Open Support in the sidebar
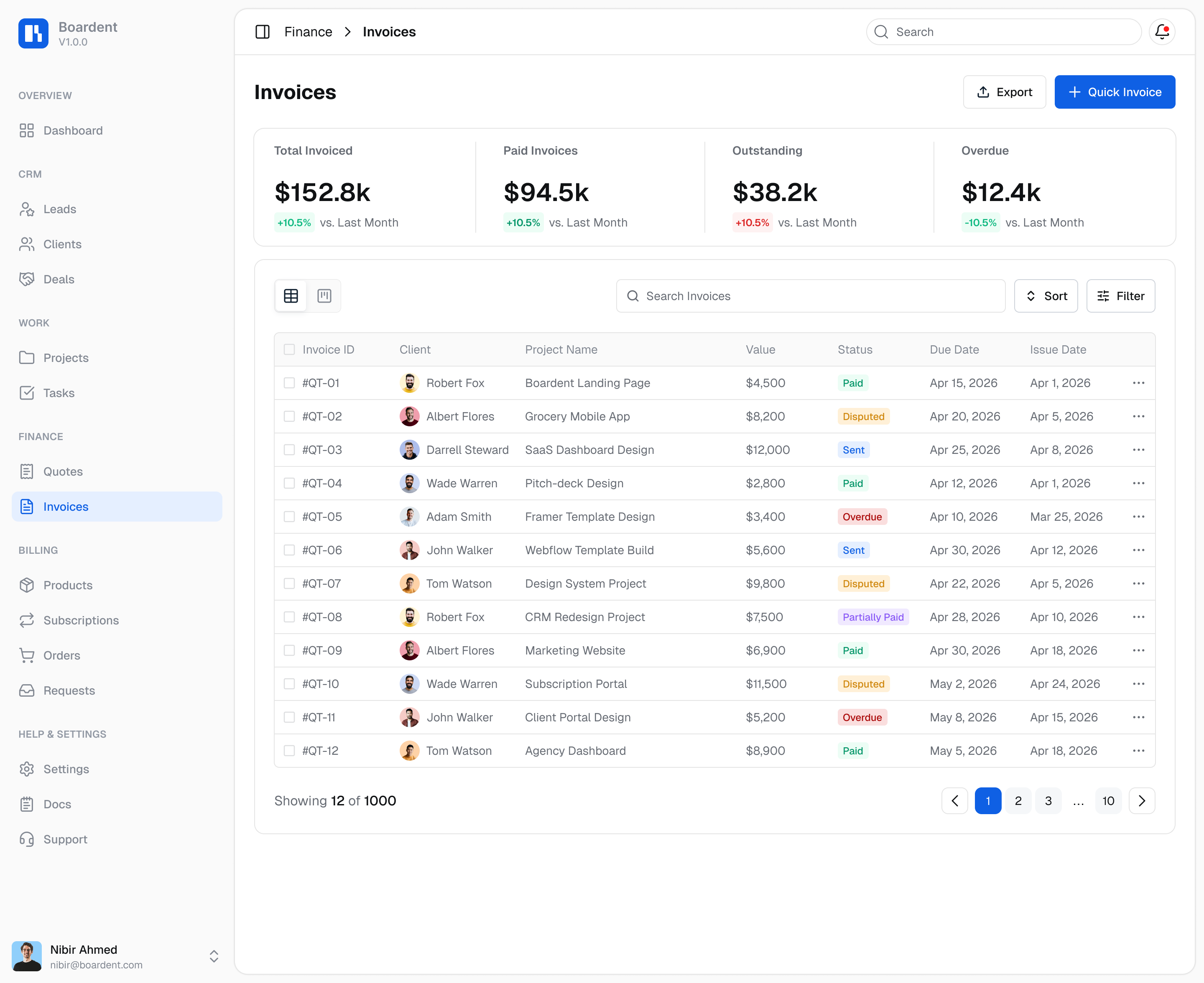Viewport: 1204px width, 983px height. click(x=117, y=839)
